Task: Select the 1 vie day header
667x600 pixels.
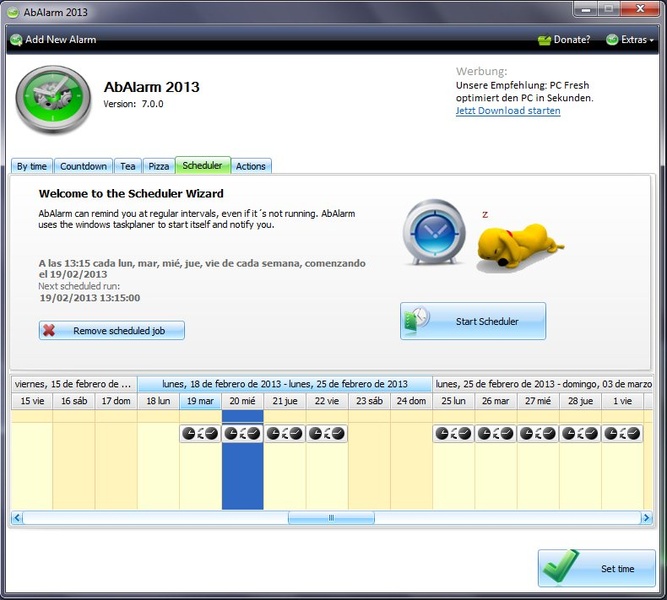Action: 622,401
